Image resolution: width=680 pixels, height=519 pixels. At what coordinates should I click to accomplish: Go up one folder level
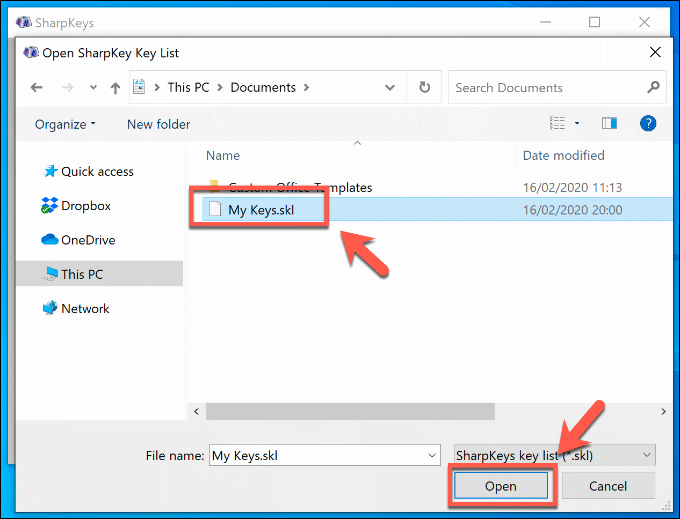(115, 88)
